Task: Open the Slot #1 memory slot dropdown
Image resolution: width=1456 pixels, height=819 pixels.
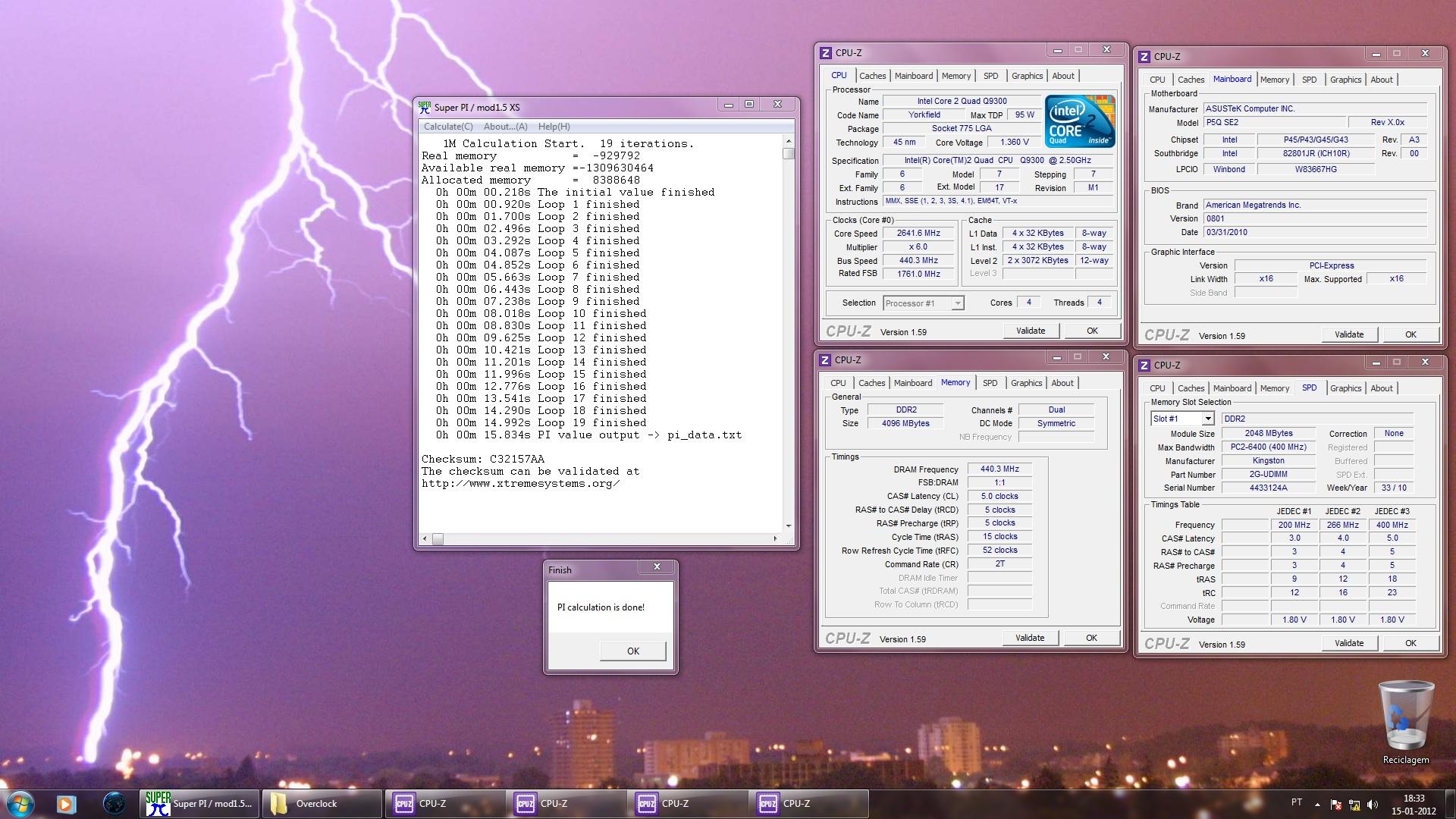Action: (x=1182, y=419)
